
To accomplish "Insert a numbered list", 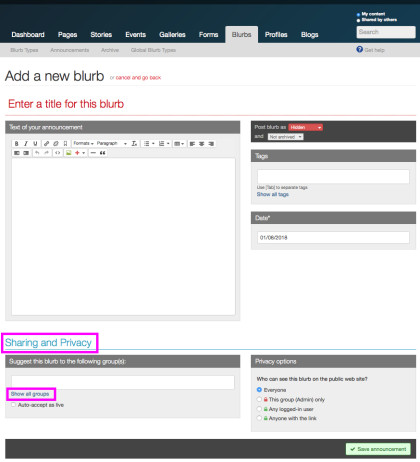I will tap(161, 144).
